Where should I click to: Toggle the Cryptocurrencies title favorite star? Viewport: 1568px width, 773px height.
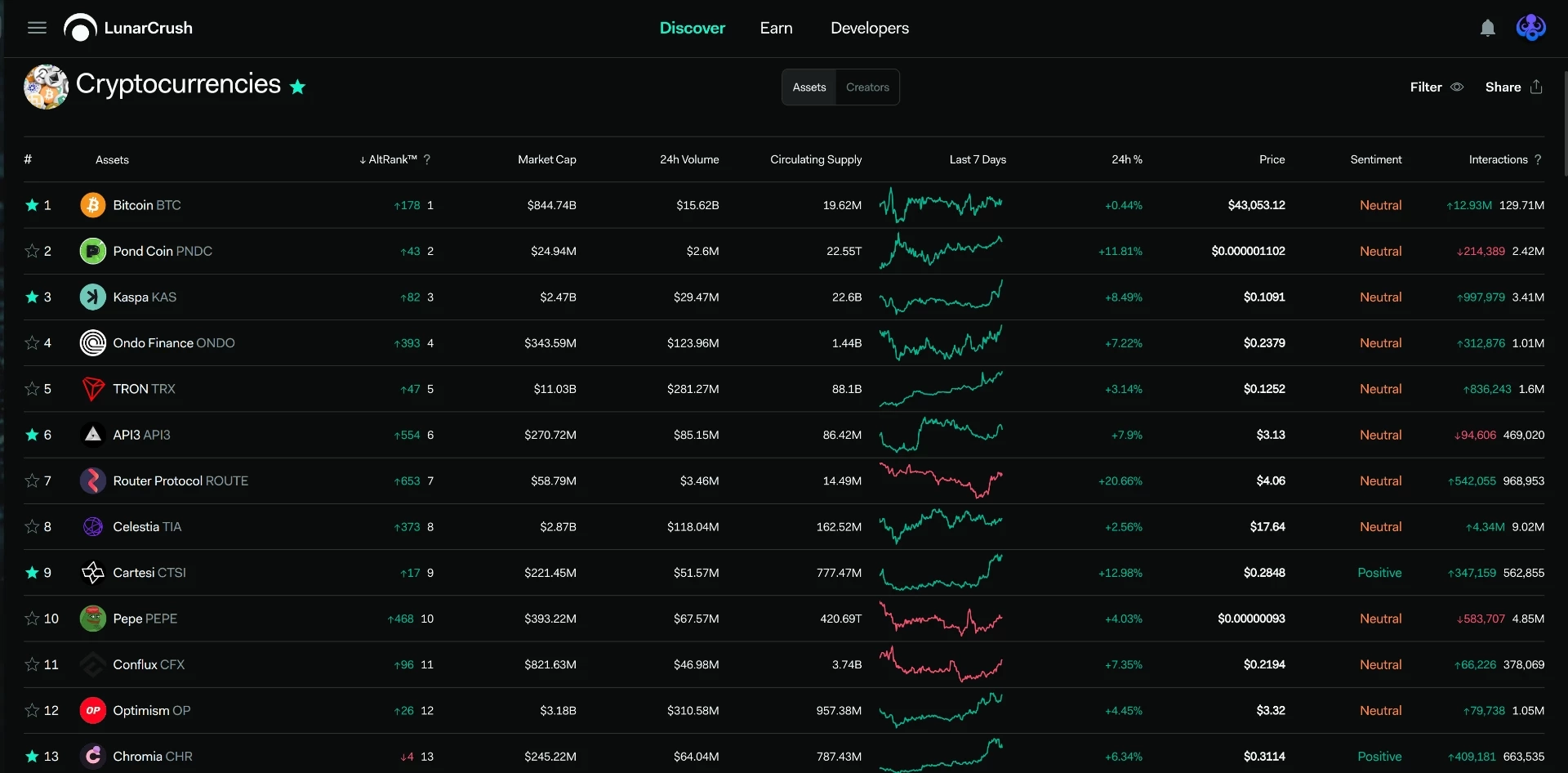coord(297,87)
